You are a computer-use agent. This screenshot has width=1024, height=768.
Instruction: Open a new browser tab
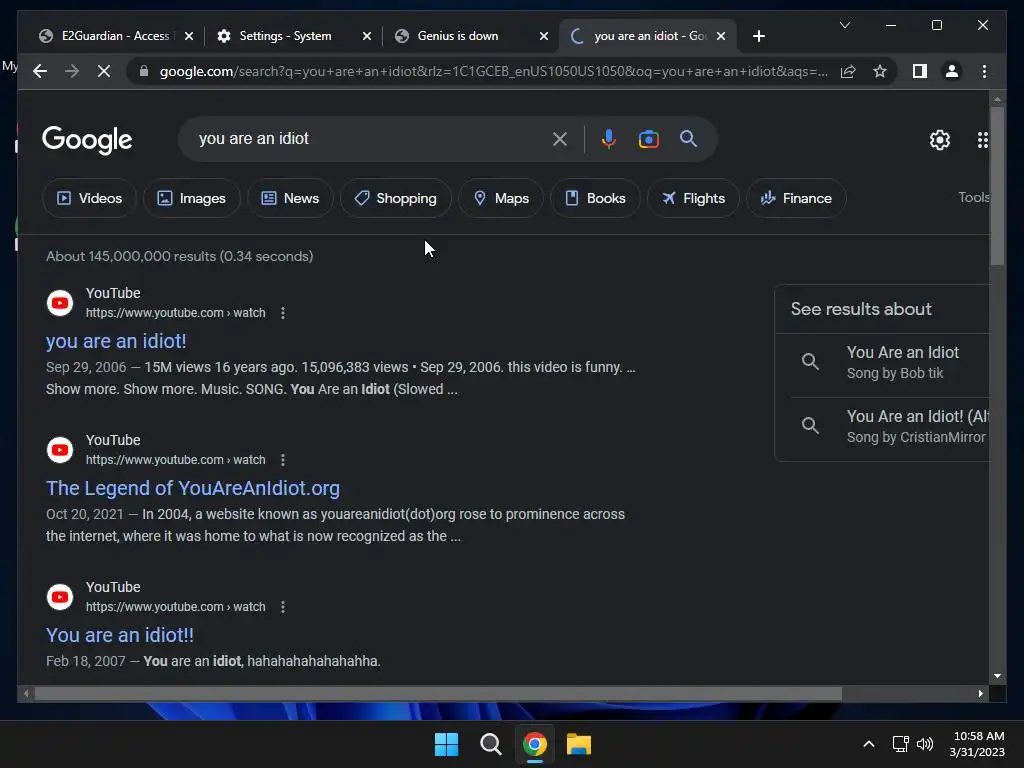point(758,36)
